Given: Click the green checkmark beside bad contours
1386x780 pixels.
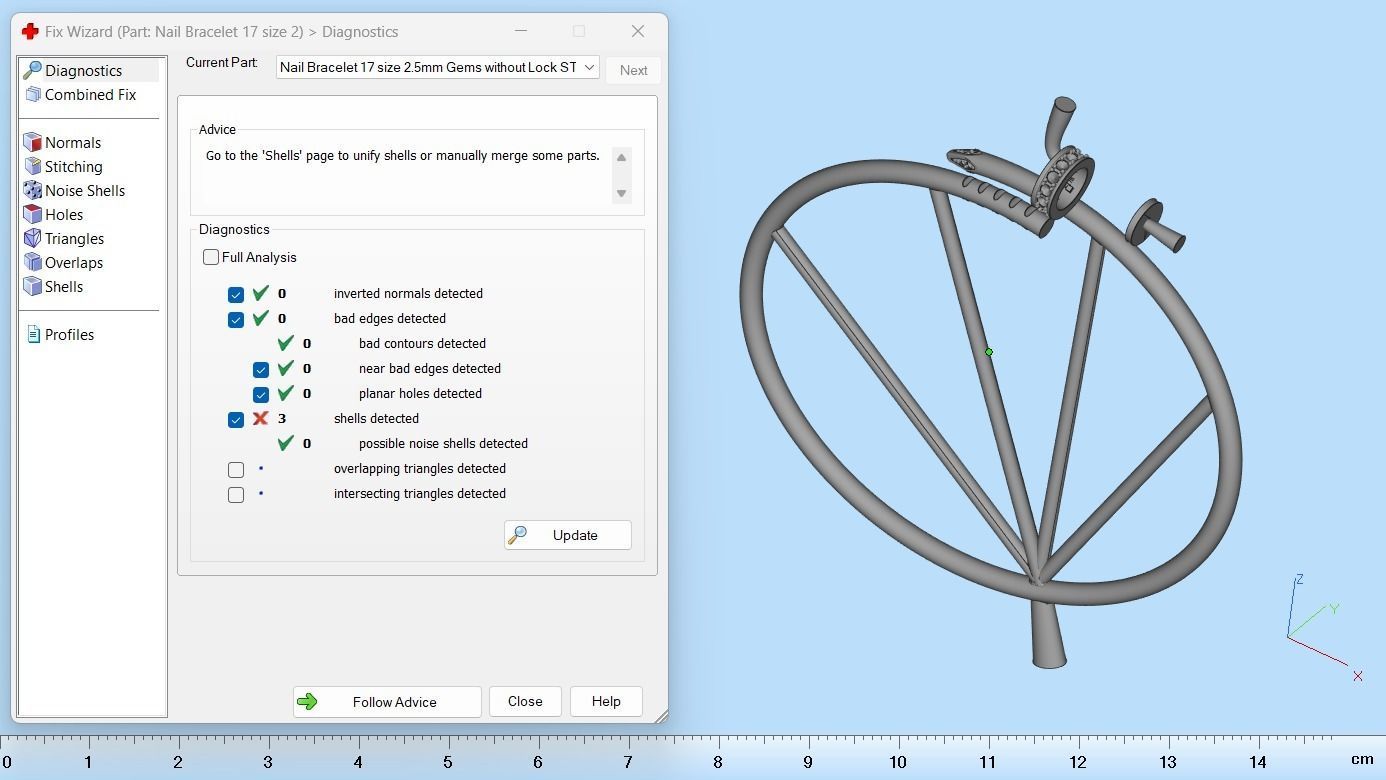Looking at the screenshot, I should click(x=285, y=343).
